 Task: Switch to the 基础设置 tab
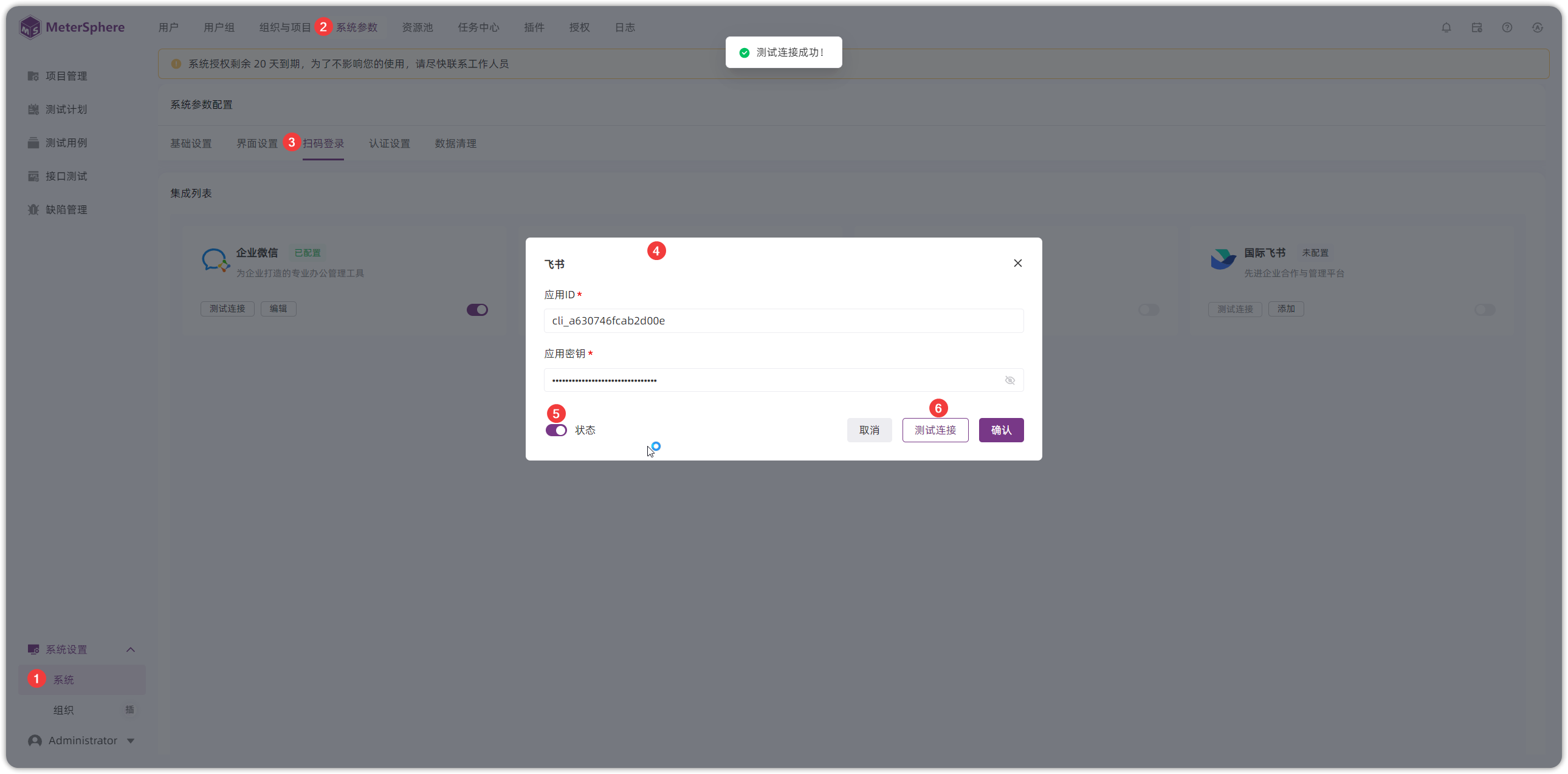(190, 143)
